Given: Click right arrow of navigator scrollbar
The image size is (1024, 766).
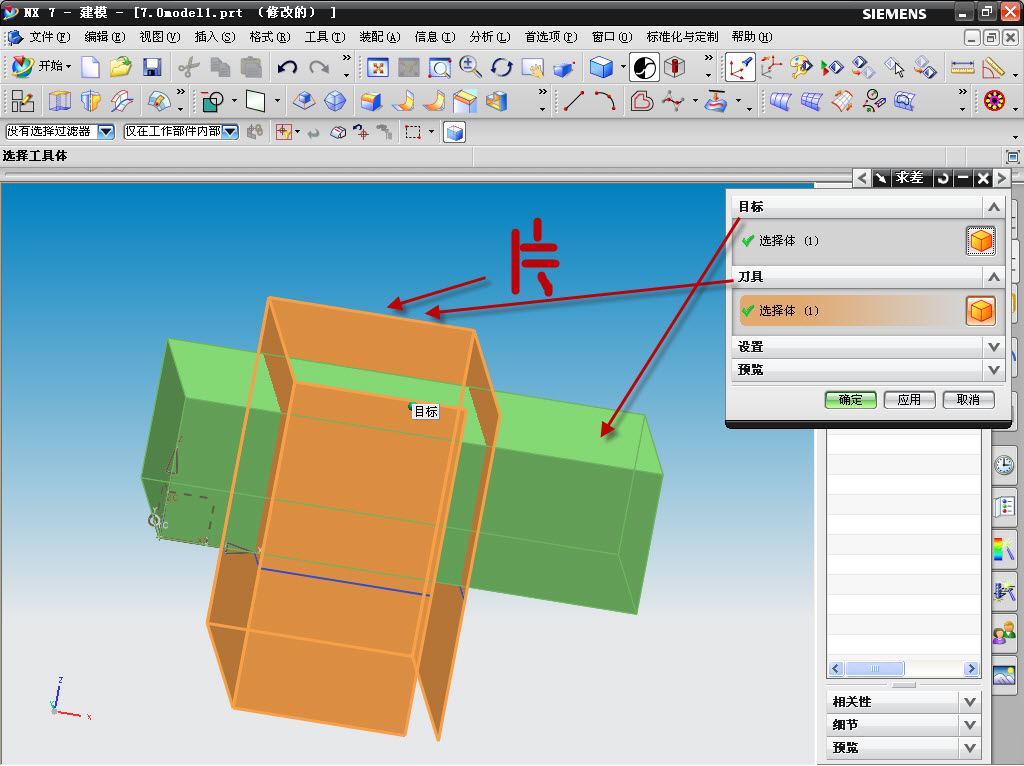Looking at the screenshot, I should pyautogui.click(x=971, y=669).
